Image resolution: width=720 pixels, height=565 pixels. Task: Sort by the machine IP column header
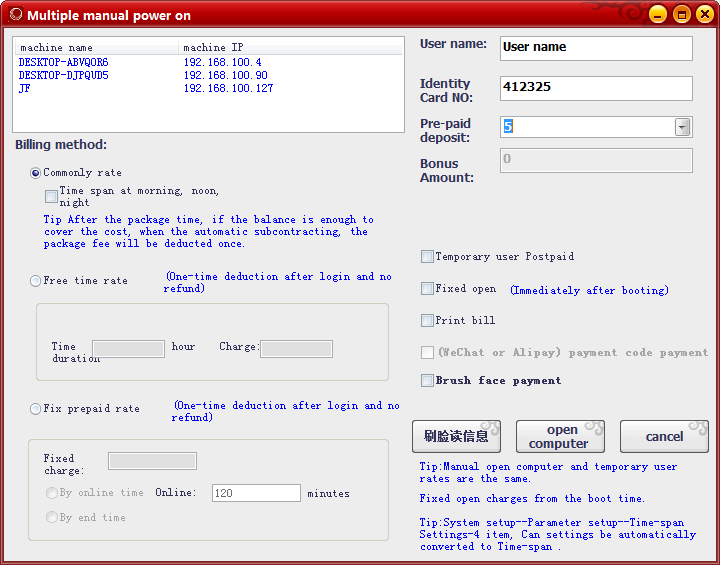click(x=213, y=47)
